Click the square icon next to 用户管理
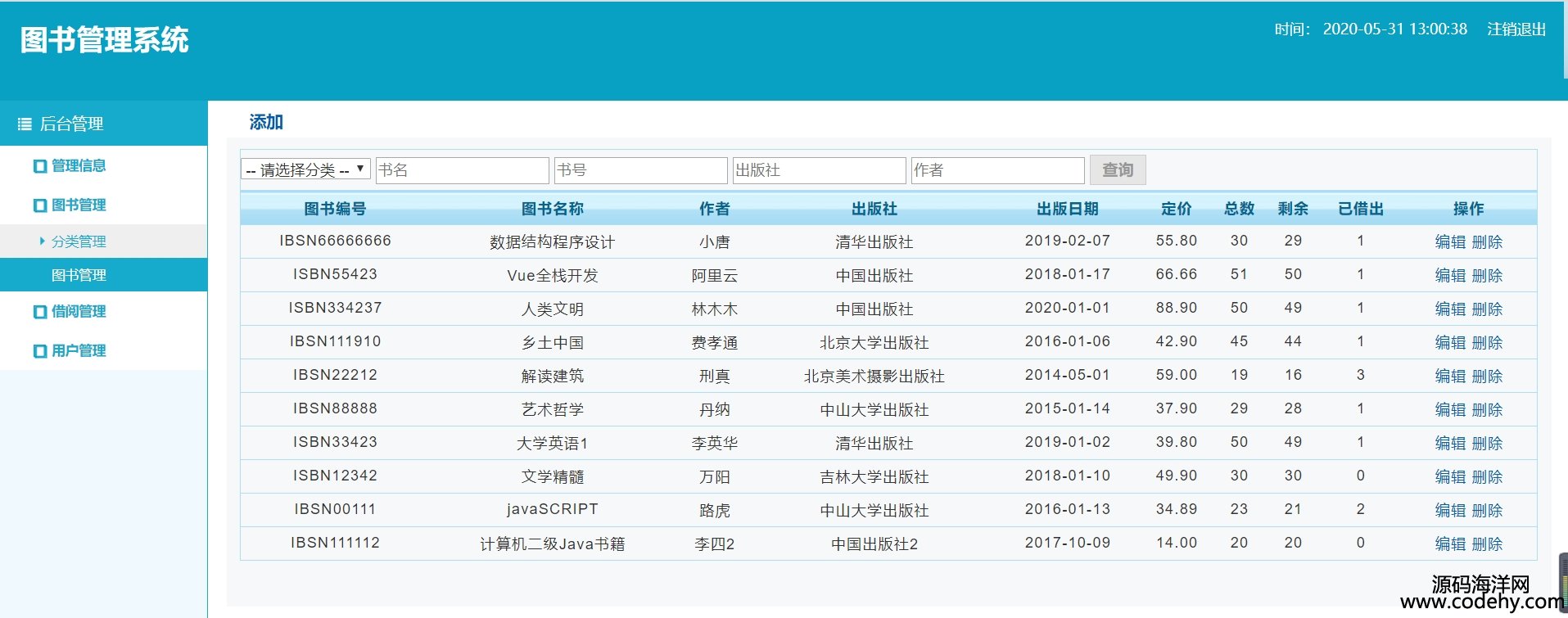1568x618 pixels. (39, 351)
